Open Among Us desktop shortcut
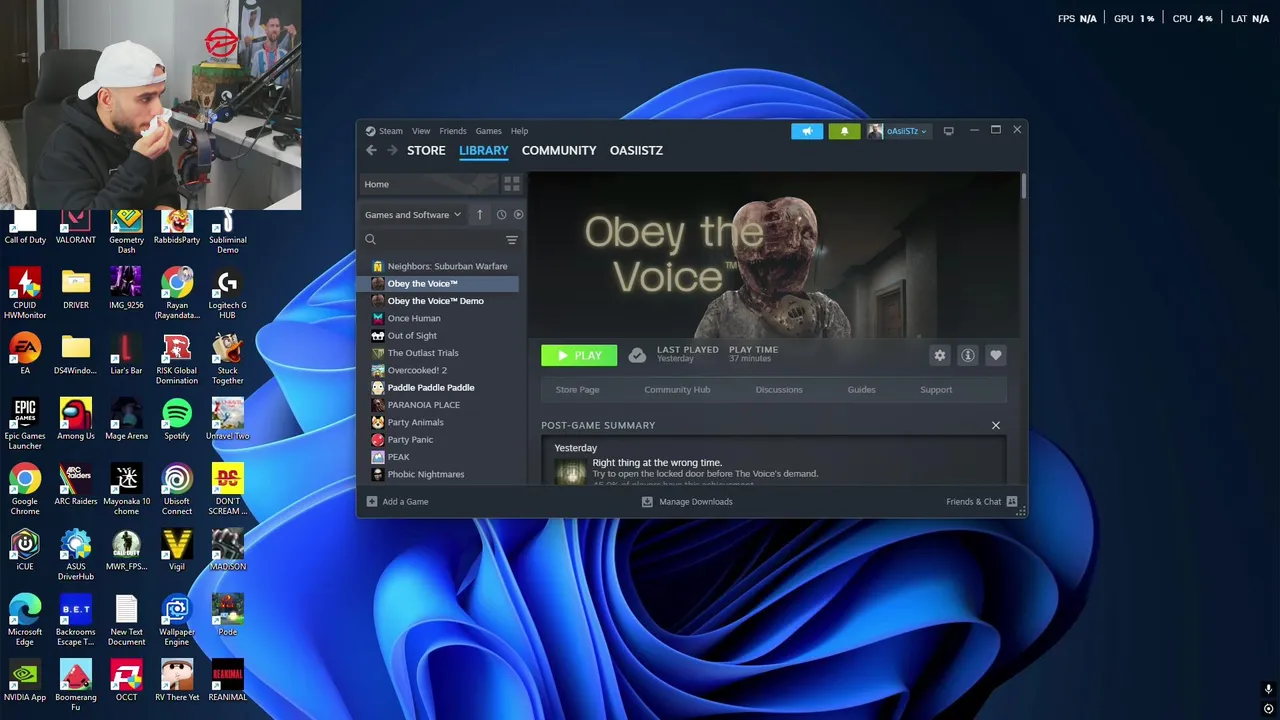 (76, 420)
